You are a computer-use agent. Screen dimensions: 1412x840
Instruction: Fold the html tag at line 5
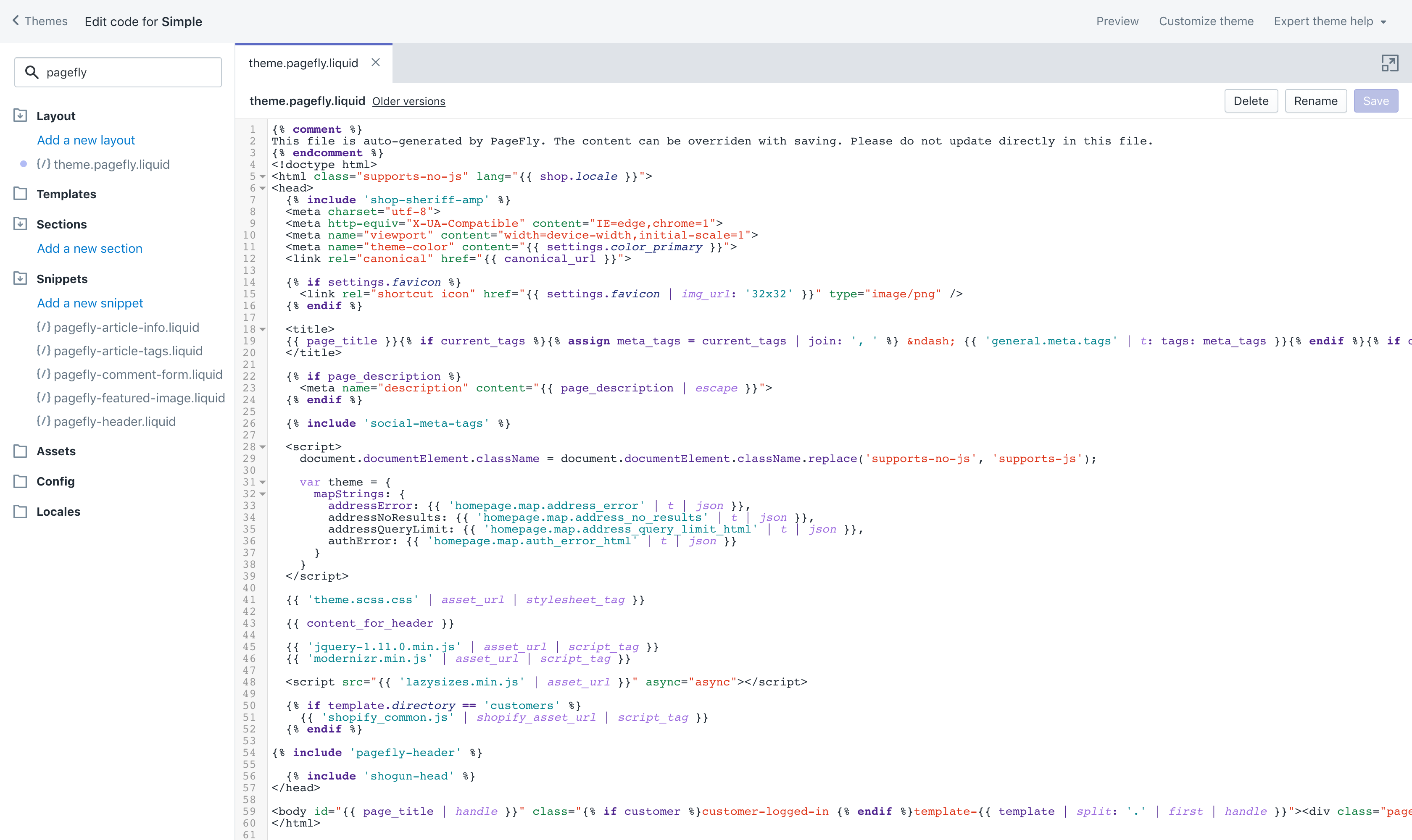263,176
